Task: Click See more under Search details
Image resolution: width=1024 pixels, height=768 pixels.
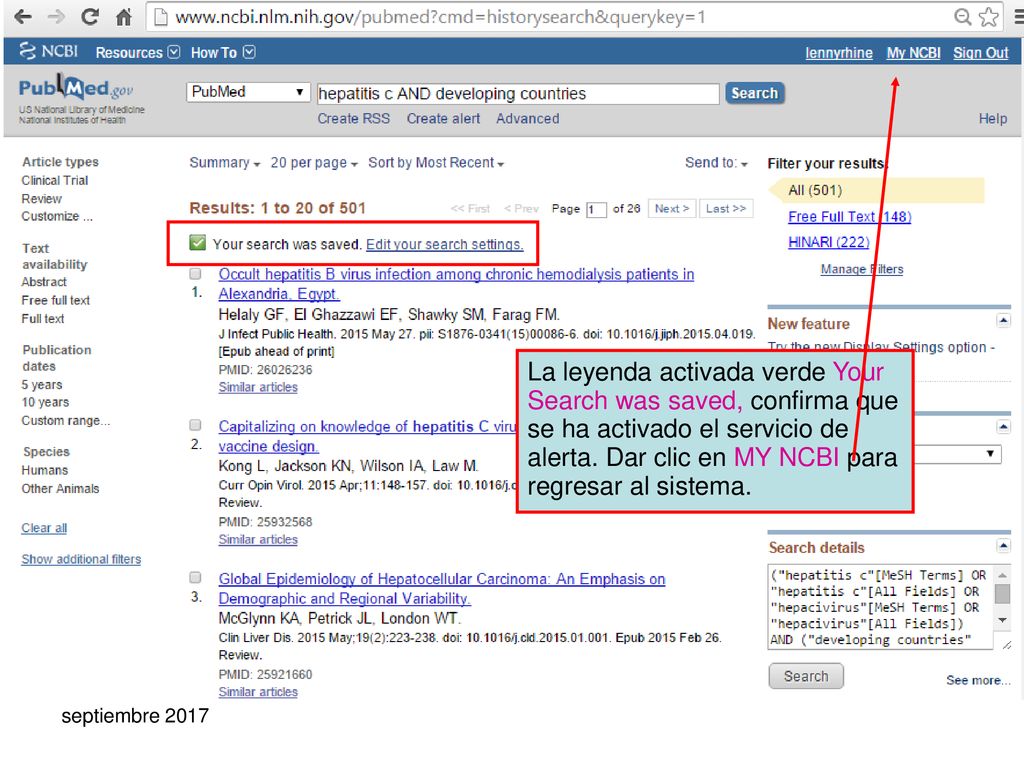Action: pos(978,680)
